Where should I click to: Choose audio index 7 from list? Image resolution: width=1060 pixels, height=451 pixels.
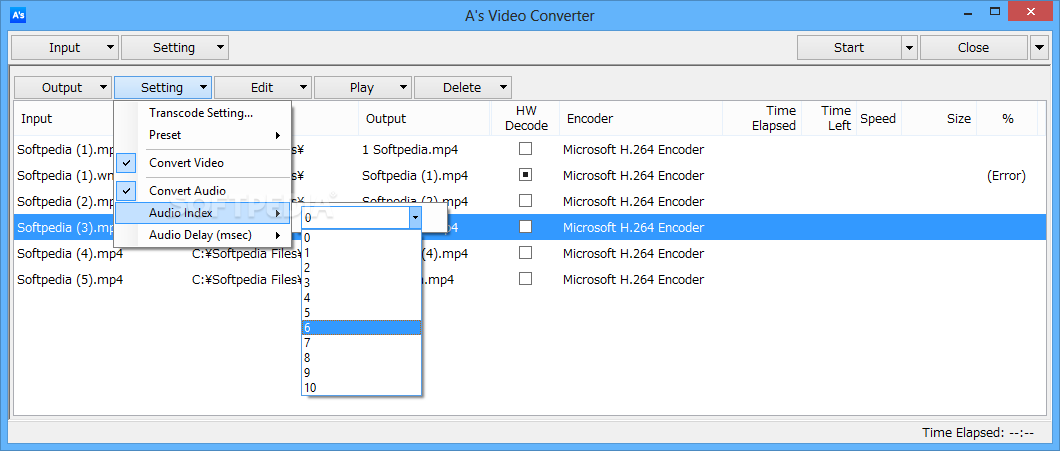click(362, 342)
